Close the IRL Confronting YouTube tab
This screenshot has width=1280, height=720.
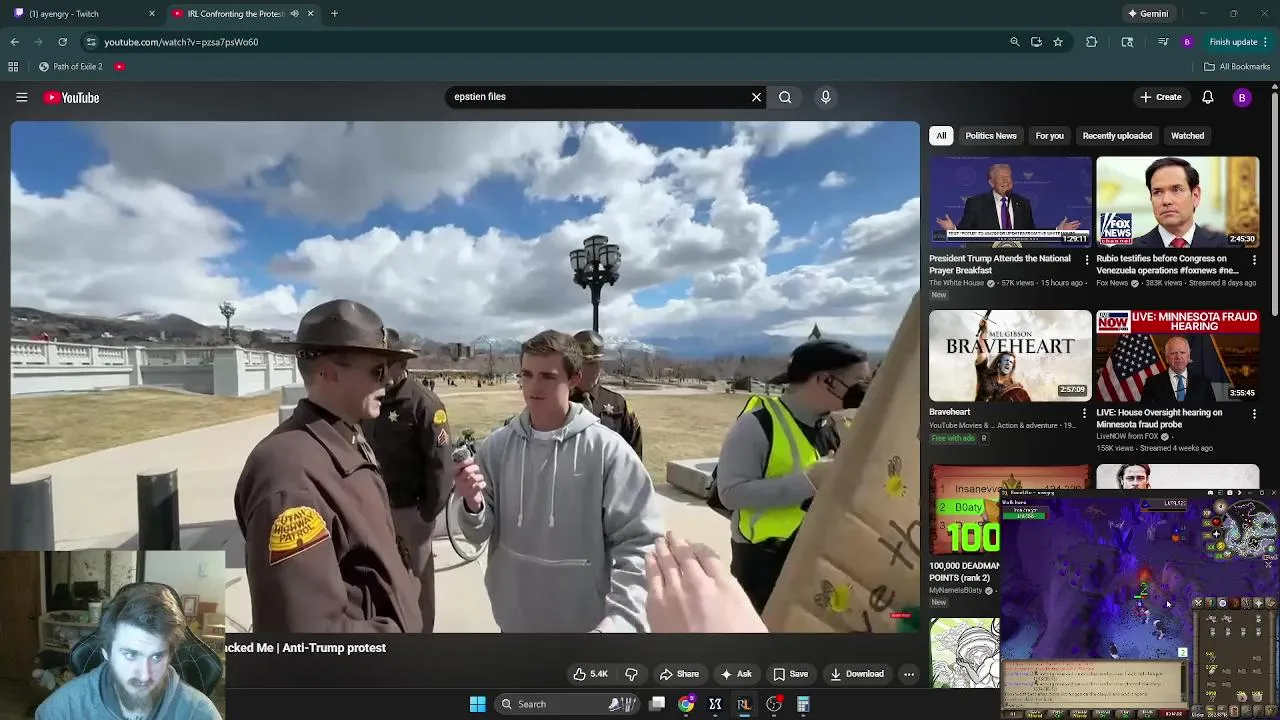pos(310,14)
